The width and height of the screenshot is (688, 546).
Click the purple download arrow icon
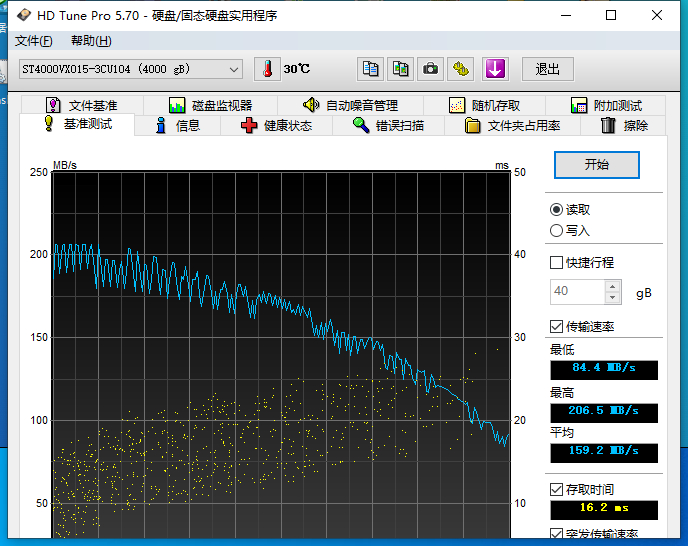(x=495, y=69)
